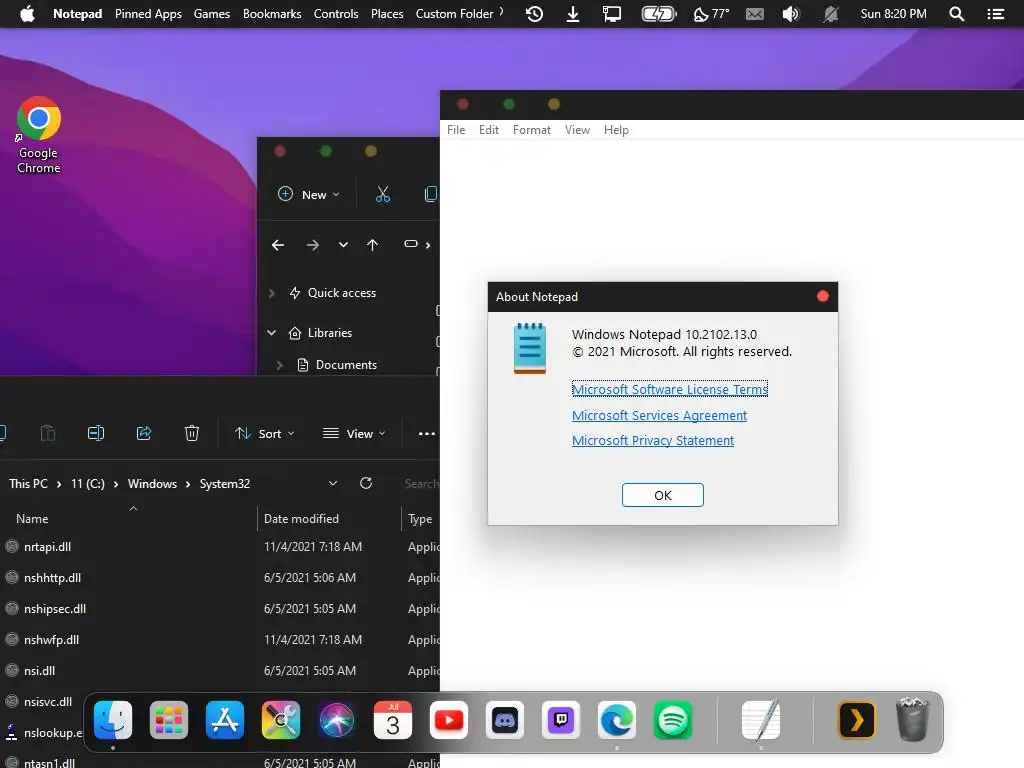Go forward with Explorer's right arrow
The width and height of the screenshot is (1024, 768).
(313, 245)
